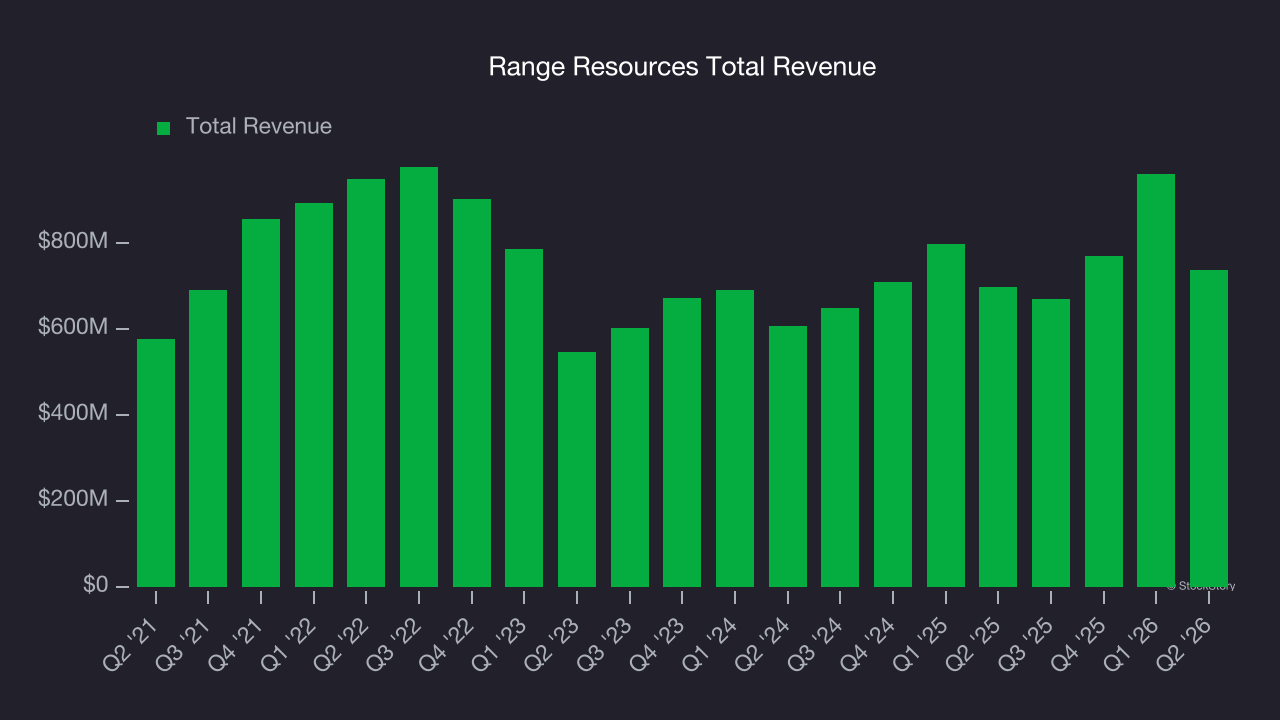Screen dimensions: 1280x720
Task: Select the Q3 '24 revenue bar
Action: point(840,447)
